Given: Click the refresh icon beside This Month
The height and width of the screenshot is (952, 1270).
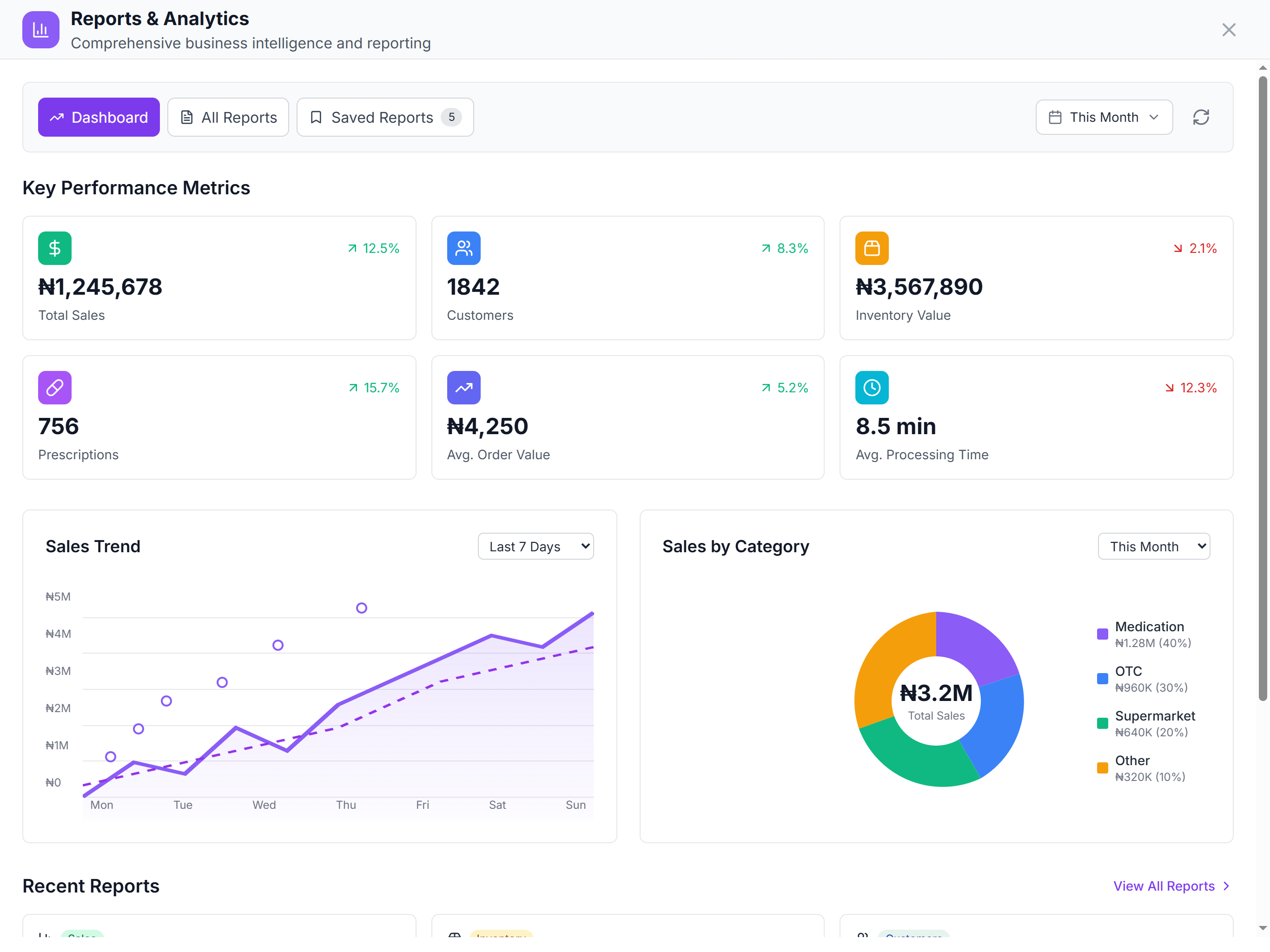Looking at the screenshot, I should [x=1201, y=117].
